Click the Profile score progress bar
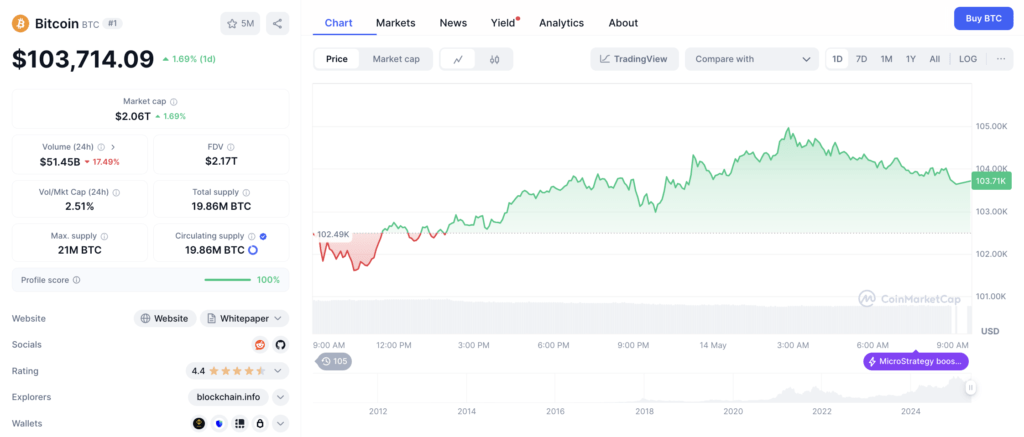Image resolution: width=1024 pixels, height=437 pixels. click(x=227, y=280)
